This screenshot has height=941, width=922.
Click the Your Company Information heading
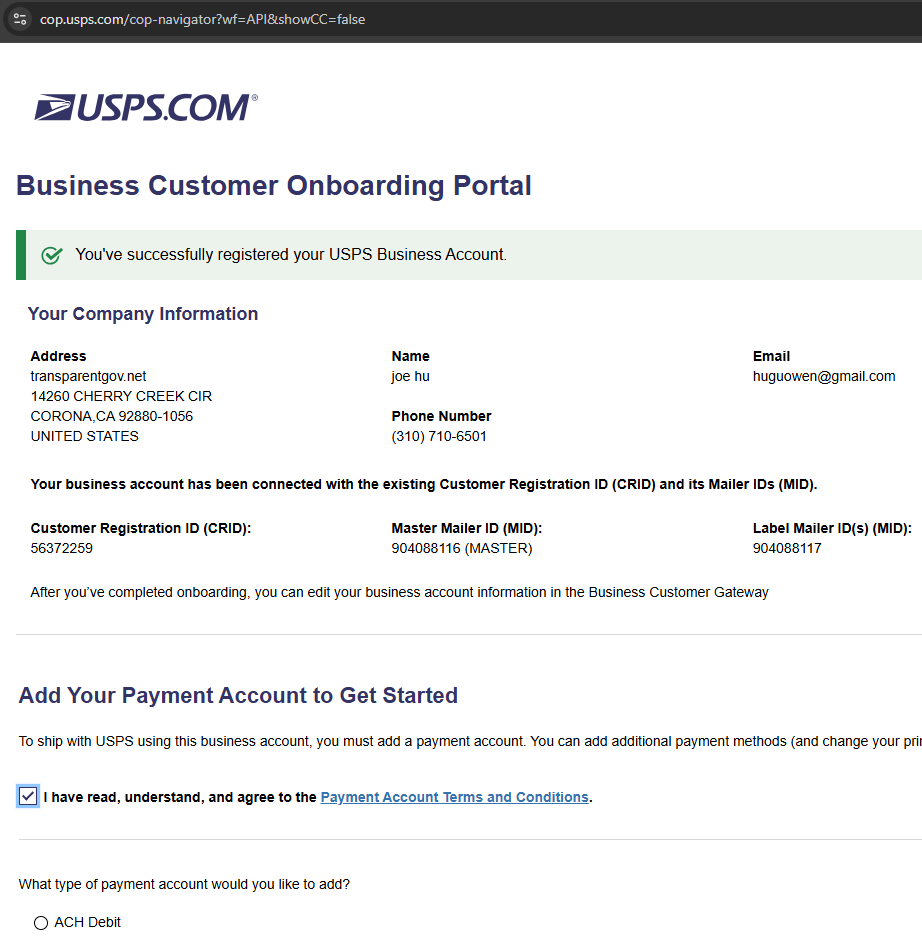point(143,314)
